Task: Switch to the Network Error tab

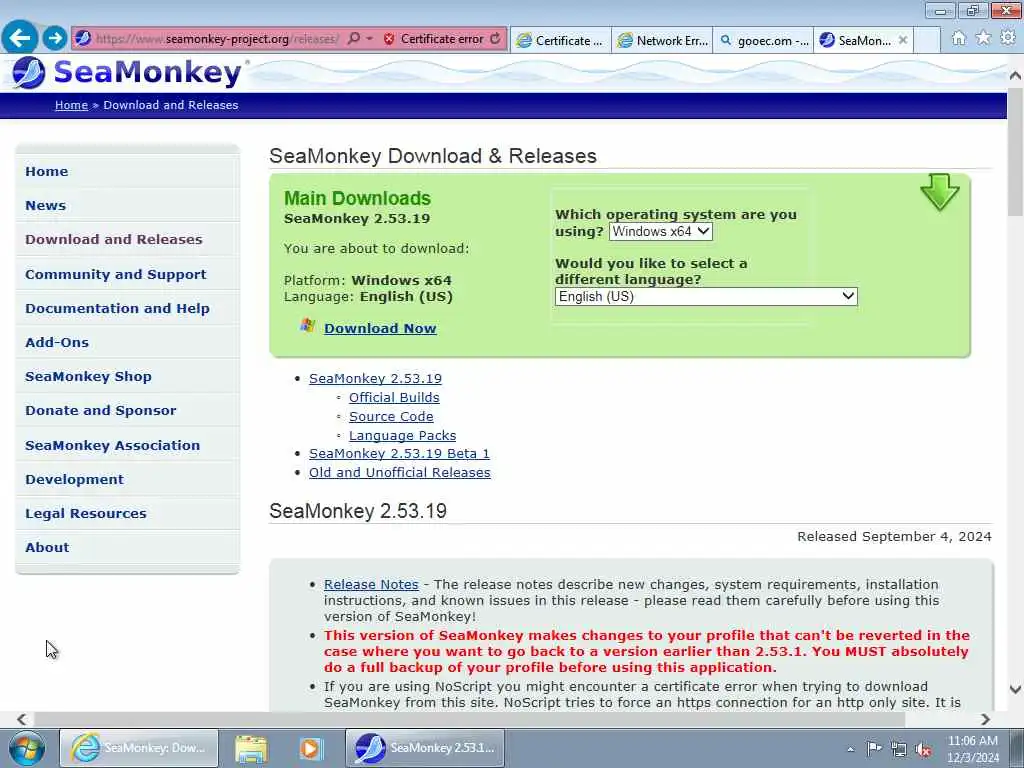Action: tap(663, 40)
